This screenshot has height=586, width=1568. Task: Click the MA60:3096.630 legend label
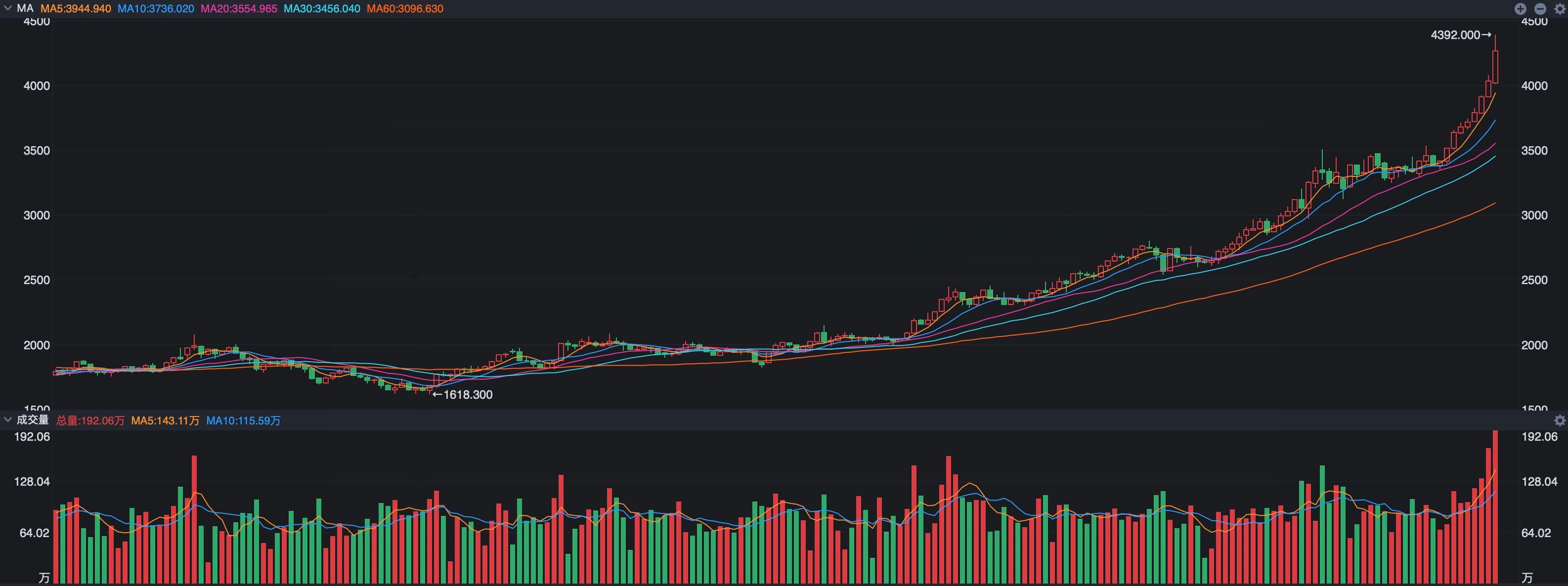coord(405,8)
